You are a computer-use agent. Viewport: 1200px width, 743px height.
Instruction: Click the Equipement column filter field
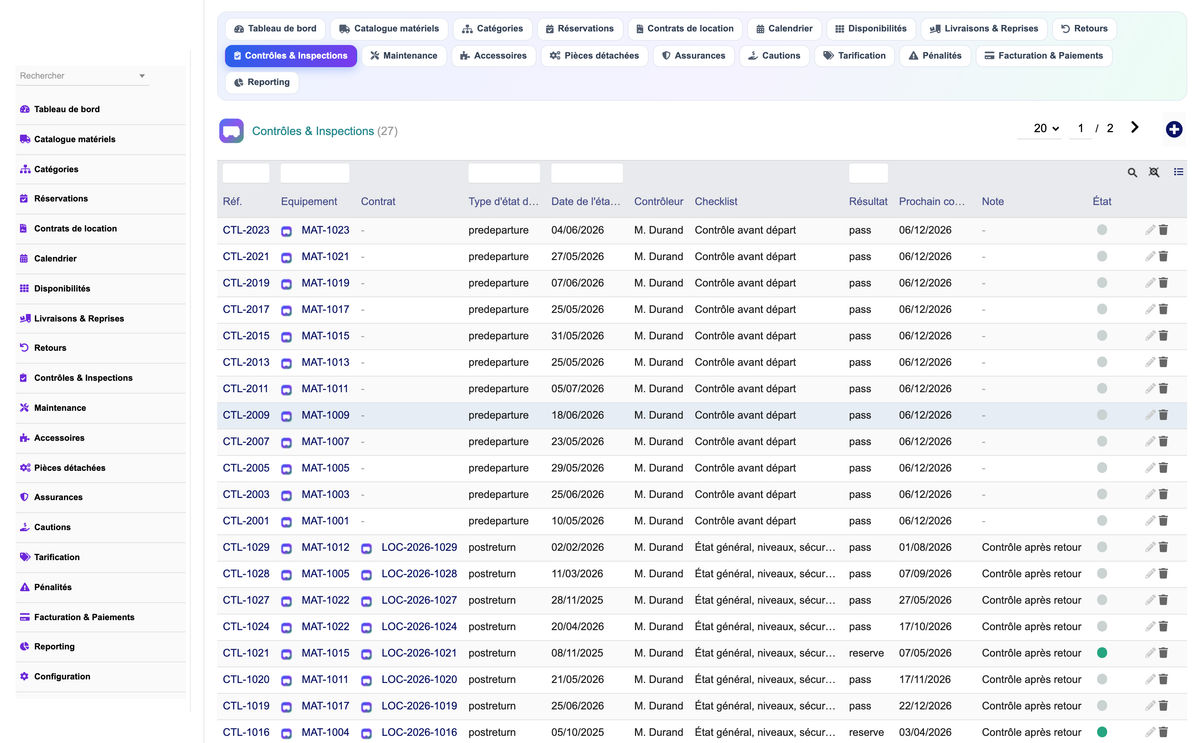315,173
